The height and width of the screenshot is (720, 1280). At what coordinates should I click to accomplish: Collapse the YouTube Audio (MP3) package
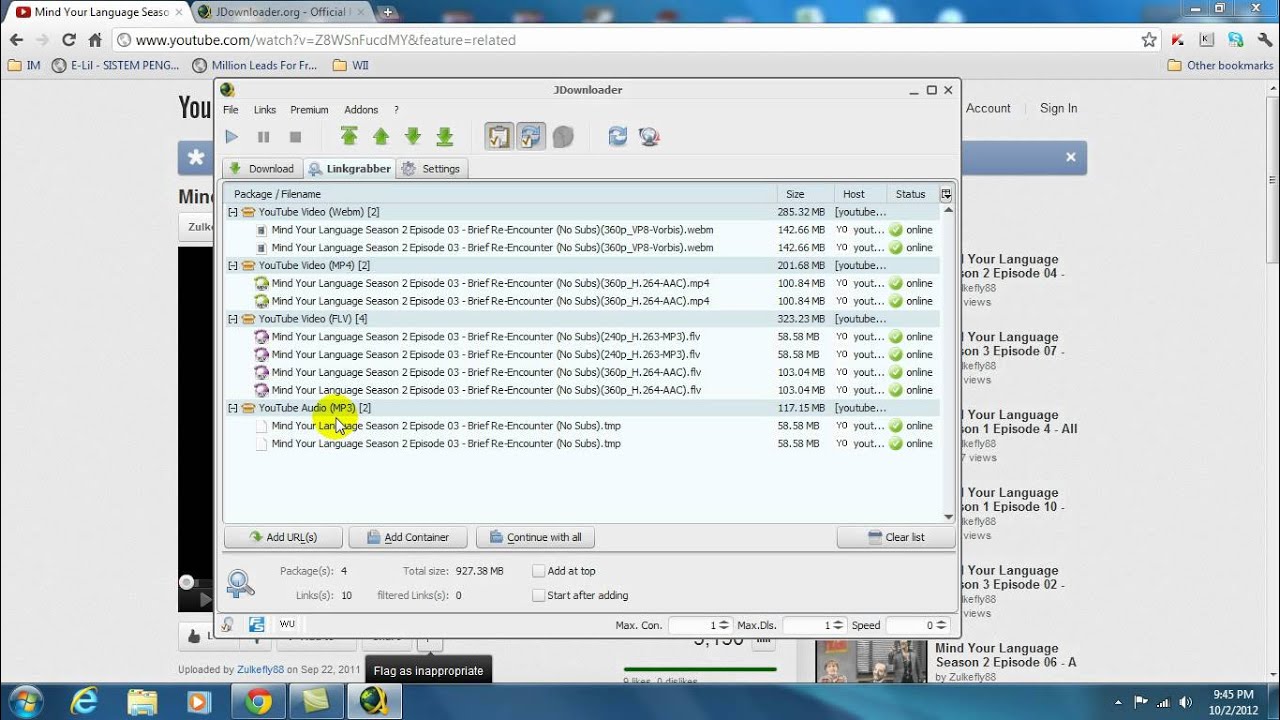[x=233, y=408]
